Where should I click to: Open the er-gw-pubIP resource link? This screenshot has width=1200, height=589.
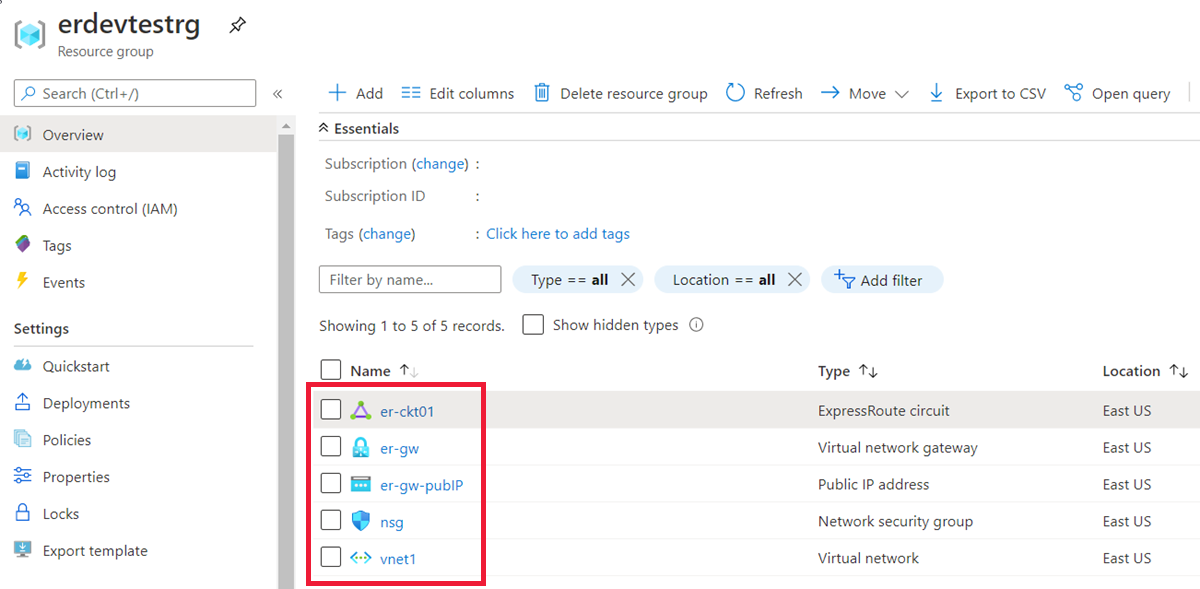[421, 485]
